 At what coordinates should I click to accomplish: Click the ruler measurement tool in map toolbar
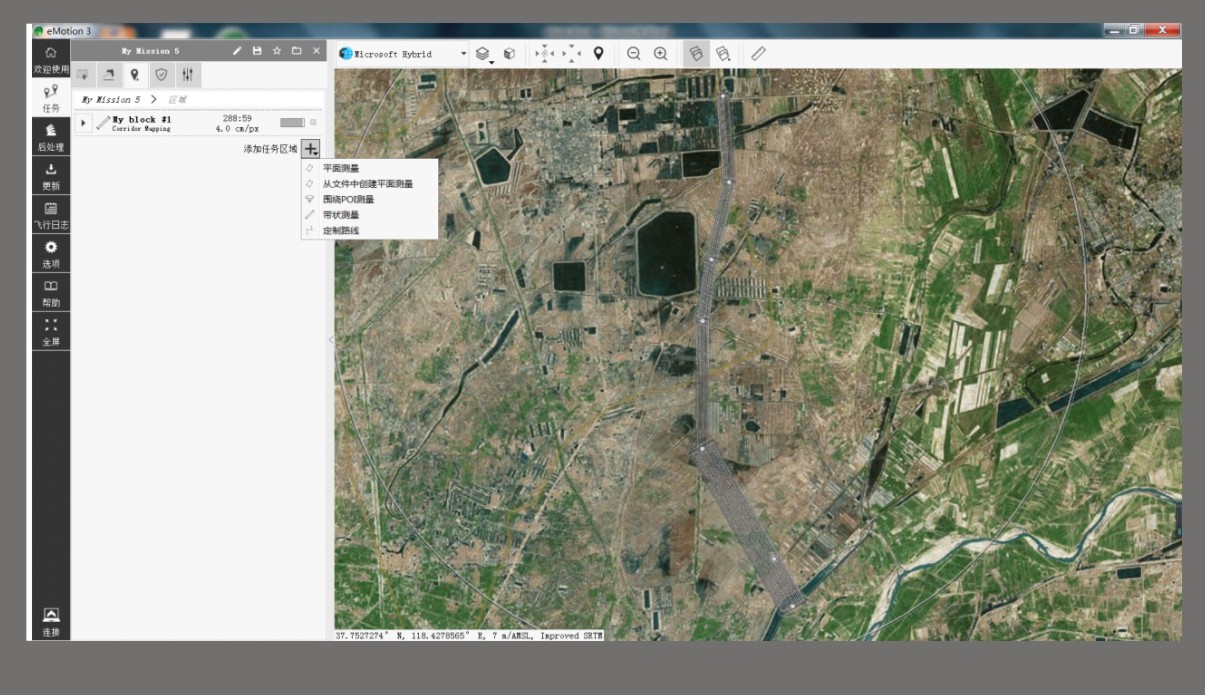pos(758,54)
